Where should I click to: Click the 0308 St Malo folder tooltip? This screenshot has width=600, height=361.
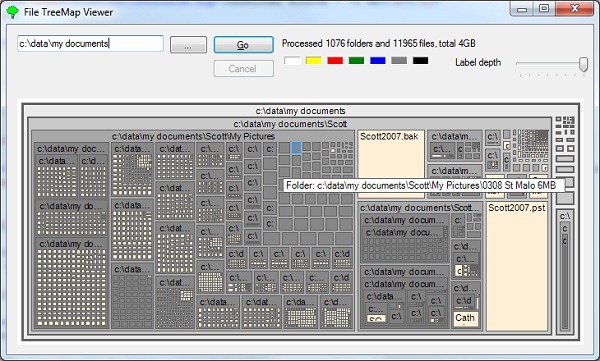(424, 186)
